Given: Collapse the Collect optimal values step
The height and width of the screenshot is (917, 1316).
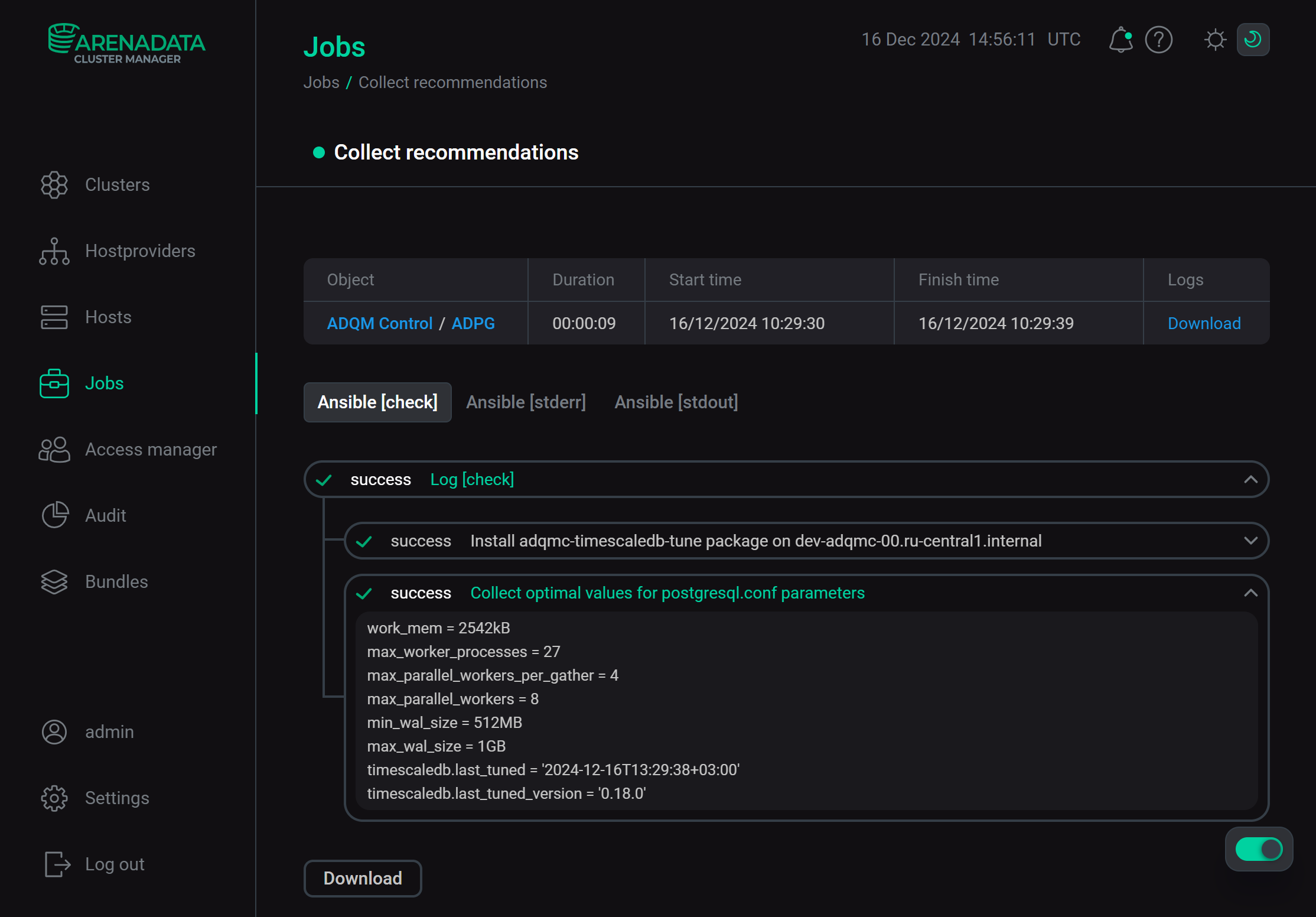Looking at the screenshot, I should coord(1250,593).
